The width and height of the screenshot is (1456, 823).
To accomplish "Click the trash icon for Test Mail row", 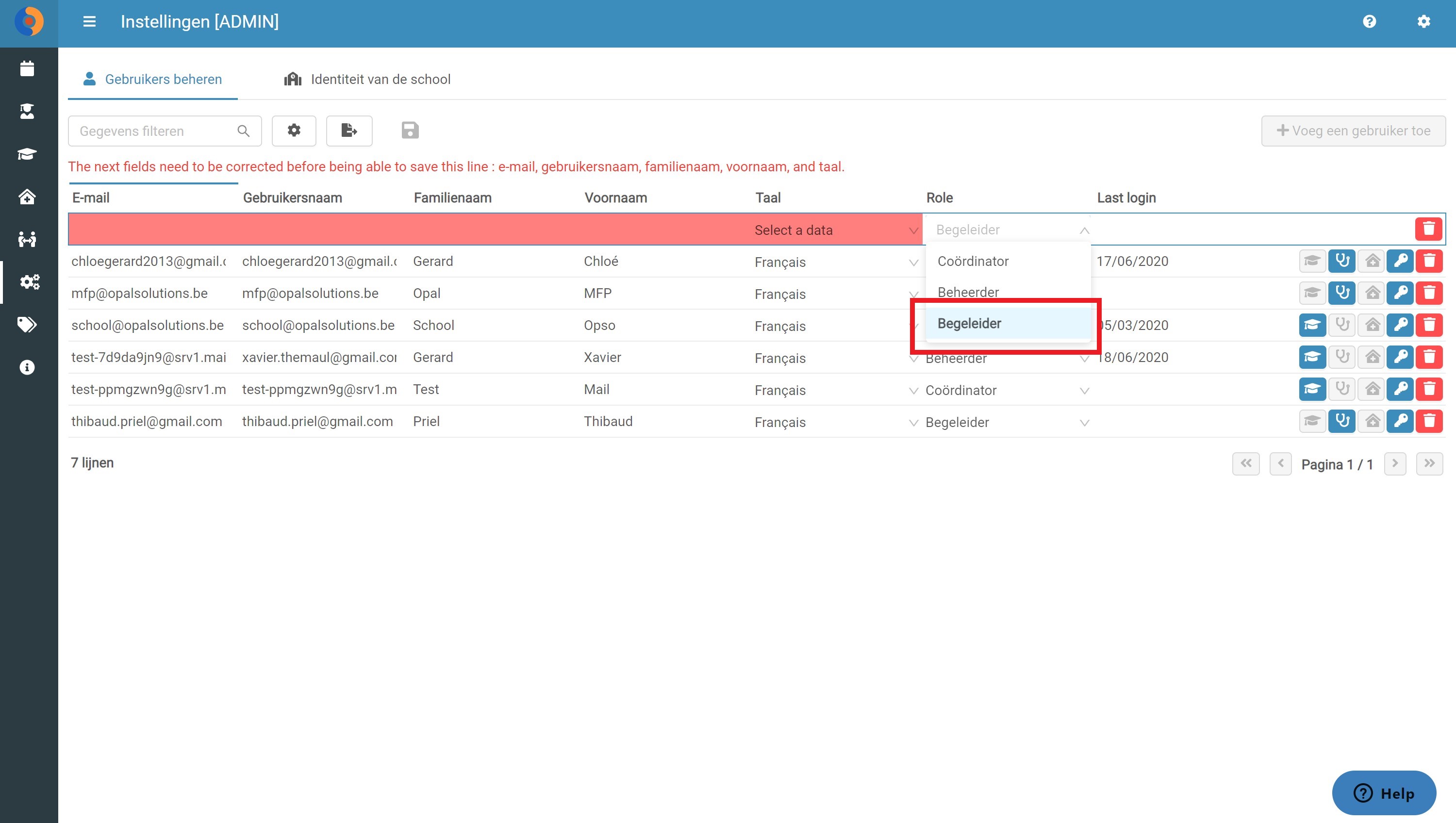I will coord(1429,389).
